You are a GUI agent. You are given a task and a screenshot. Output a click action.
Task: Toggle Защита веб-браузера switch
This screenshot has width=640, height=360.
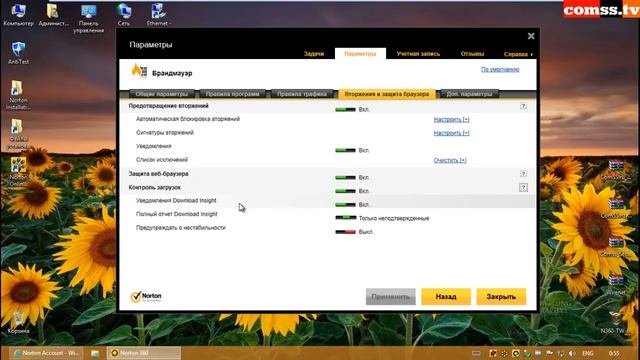click(345, 178)
